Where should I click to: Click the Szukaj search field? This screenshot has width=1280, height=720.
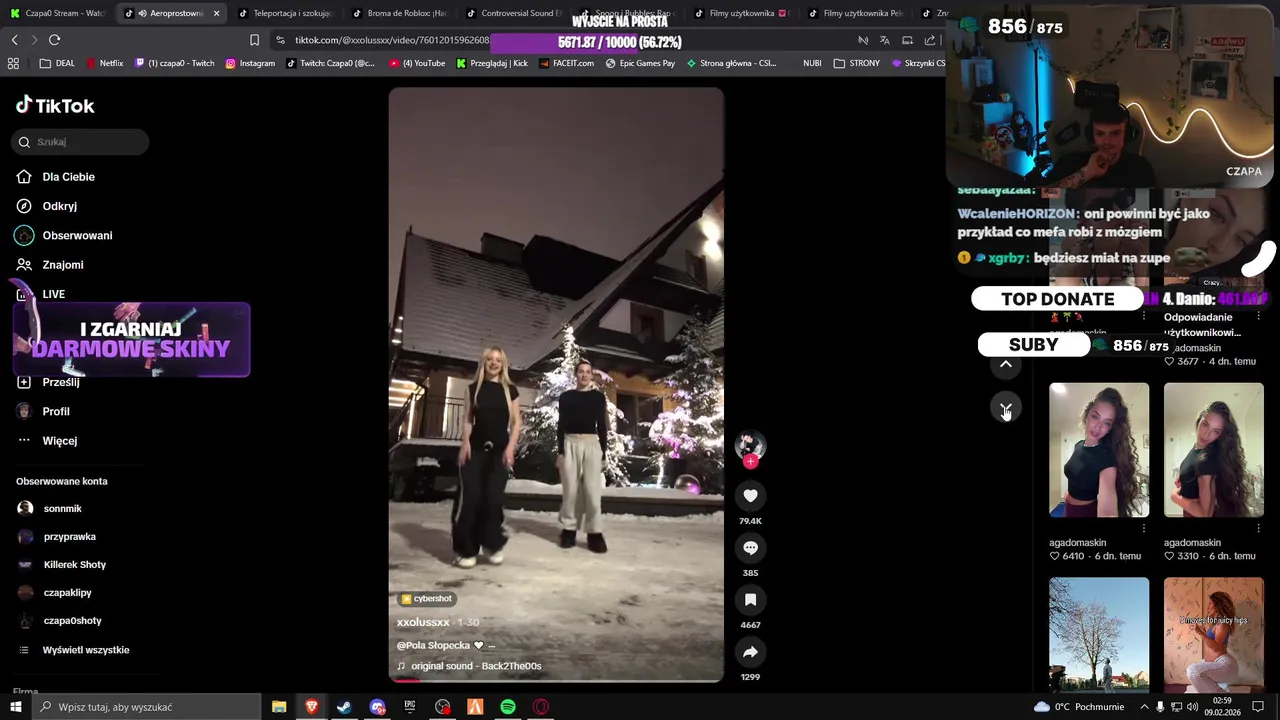coord(81,142)
